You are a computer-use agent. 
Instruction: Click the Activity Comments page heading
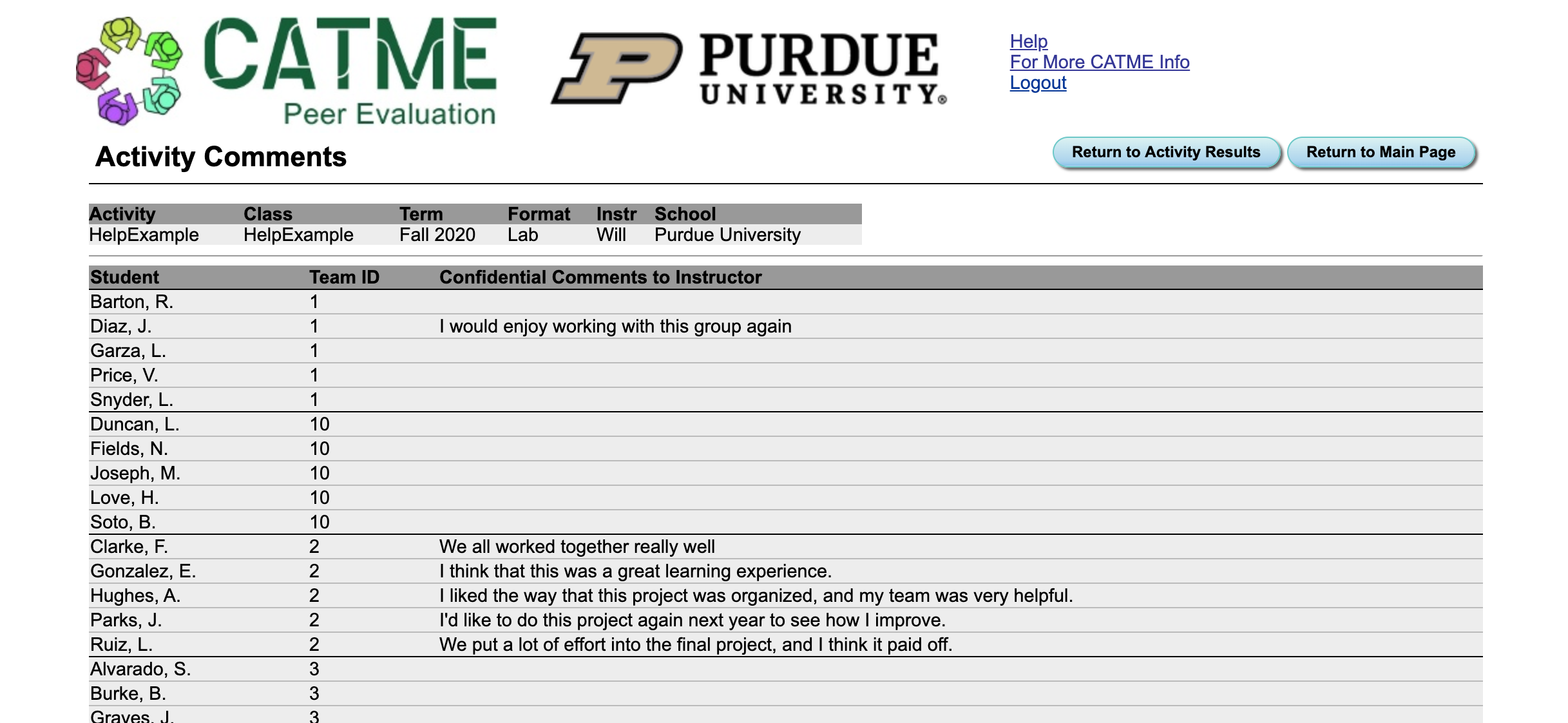(221, 157)
